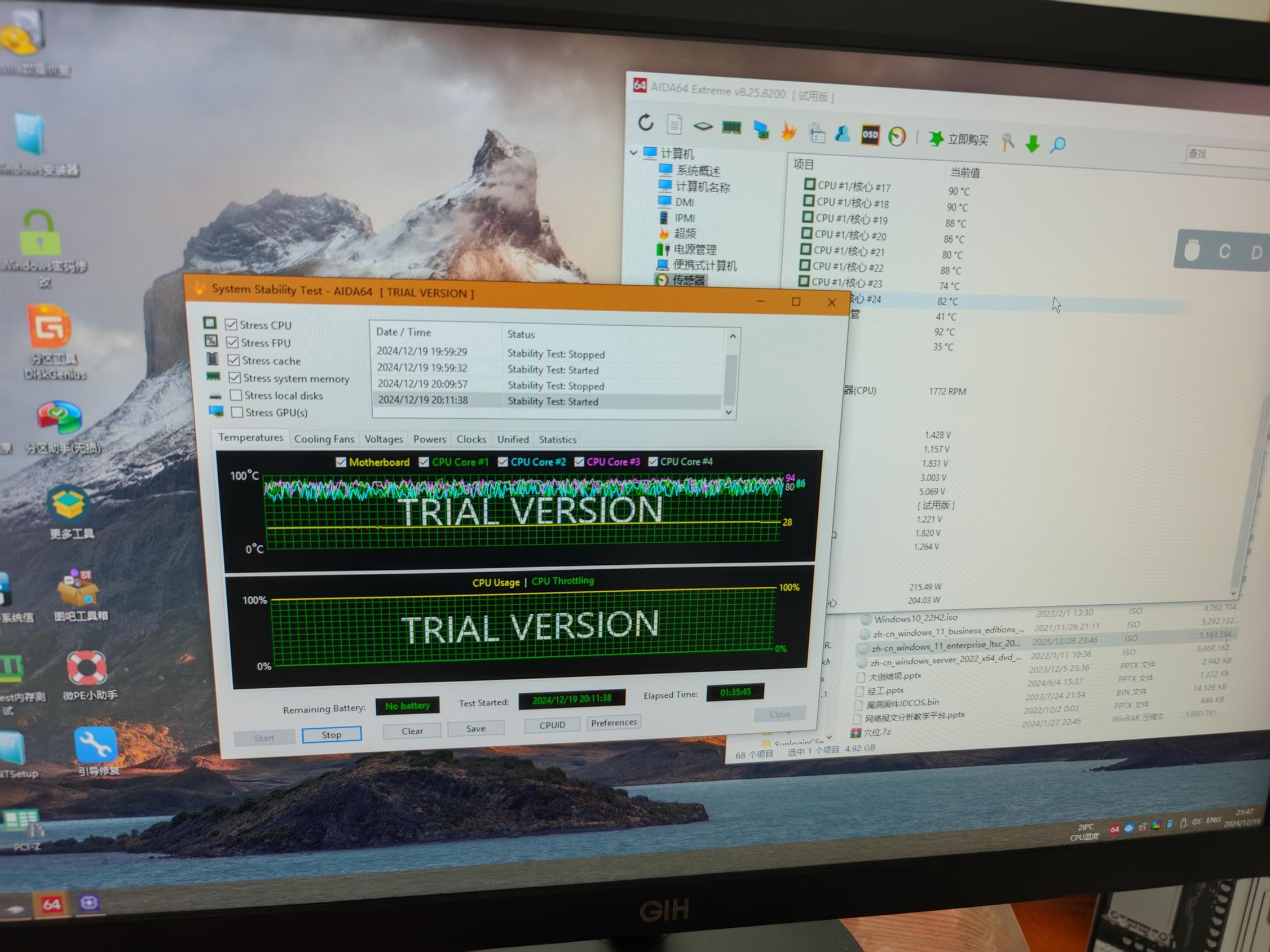Screen dimensions: 1270x952
Task: Click AIDA64 tray icon in system tray
Action: (1114, 829)
